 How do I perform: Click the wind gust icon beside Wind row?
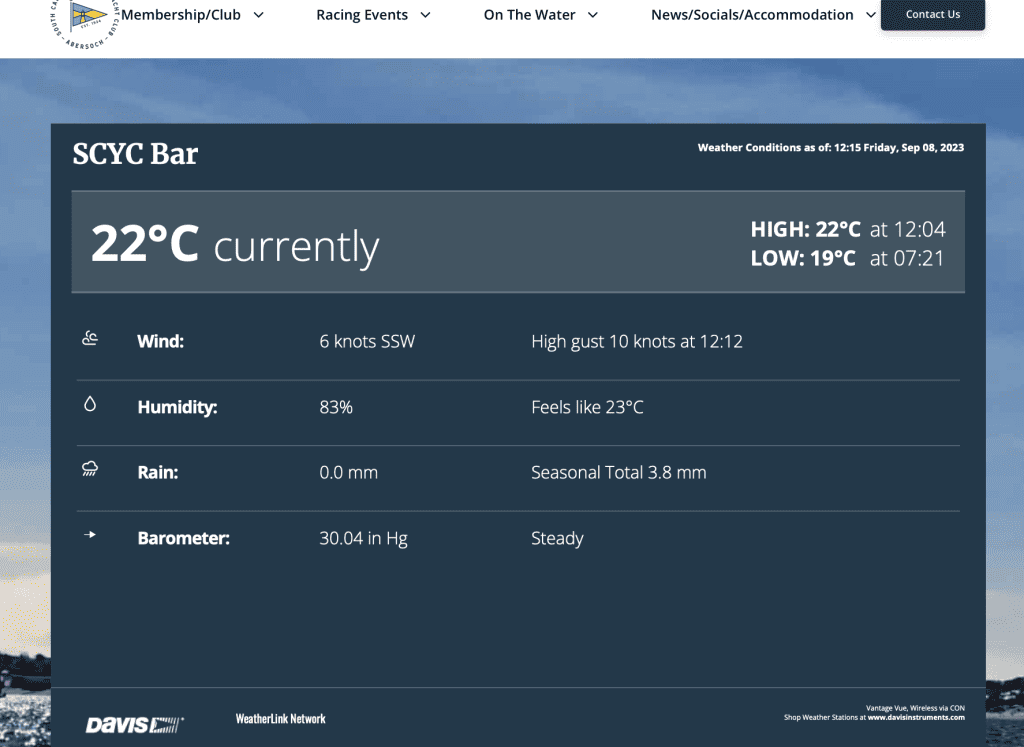click(90, 338)
